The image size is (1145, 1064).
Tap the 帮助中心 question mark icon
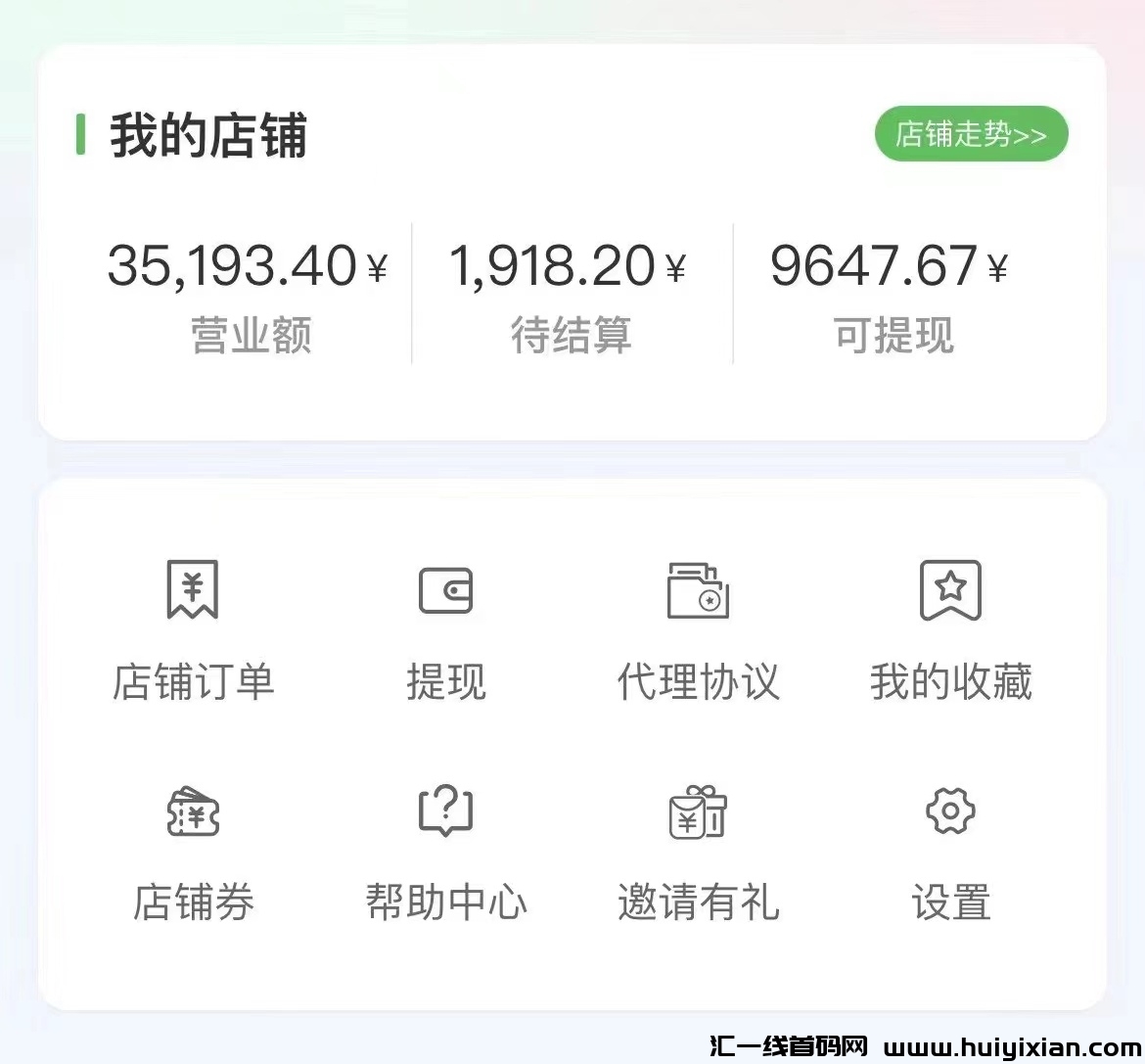click(x=445, y=810)
